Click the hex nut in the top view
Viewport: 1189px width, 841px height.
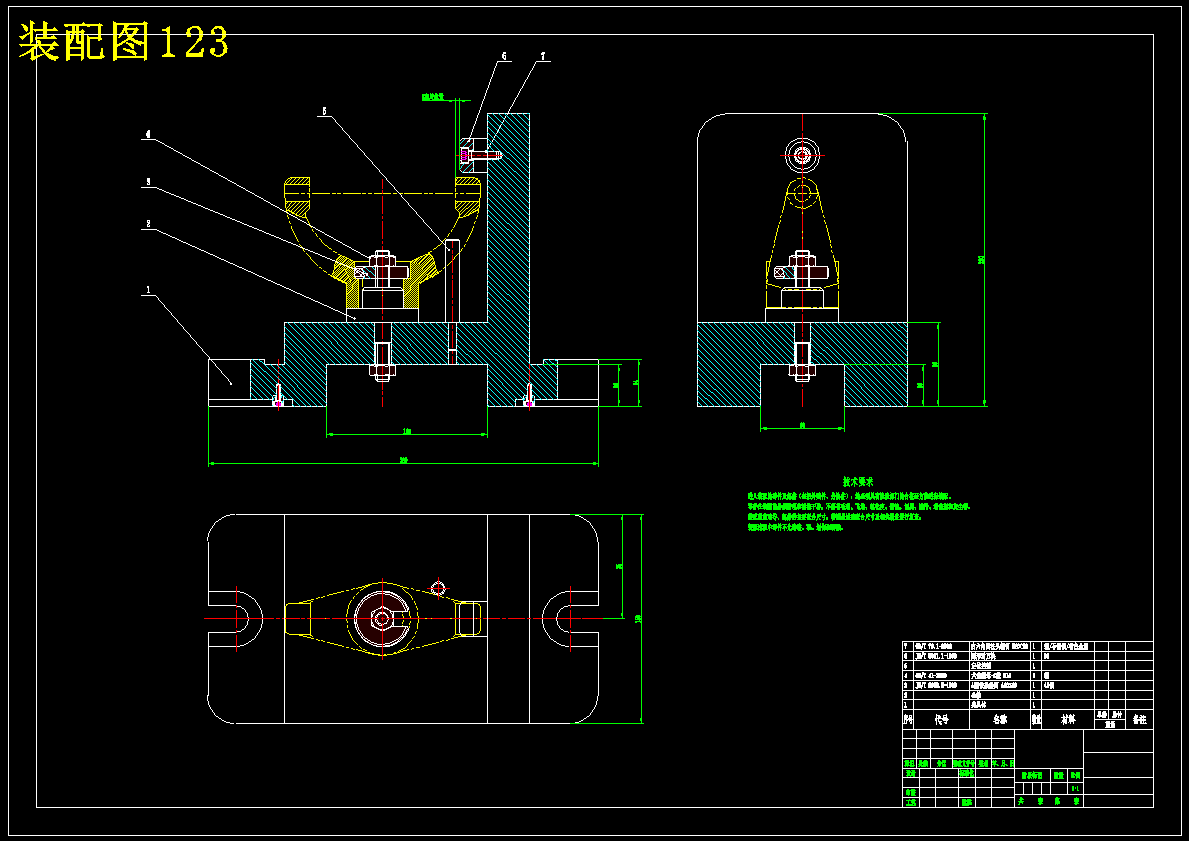[x=381, y=618]
